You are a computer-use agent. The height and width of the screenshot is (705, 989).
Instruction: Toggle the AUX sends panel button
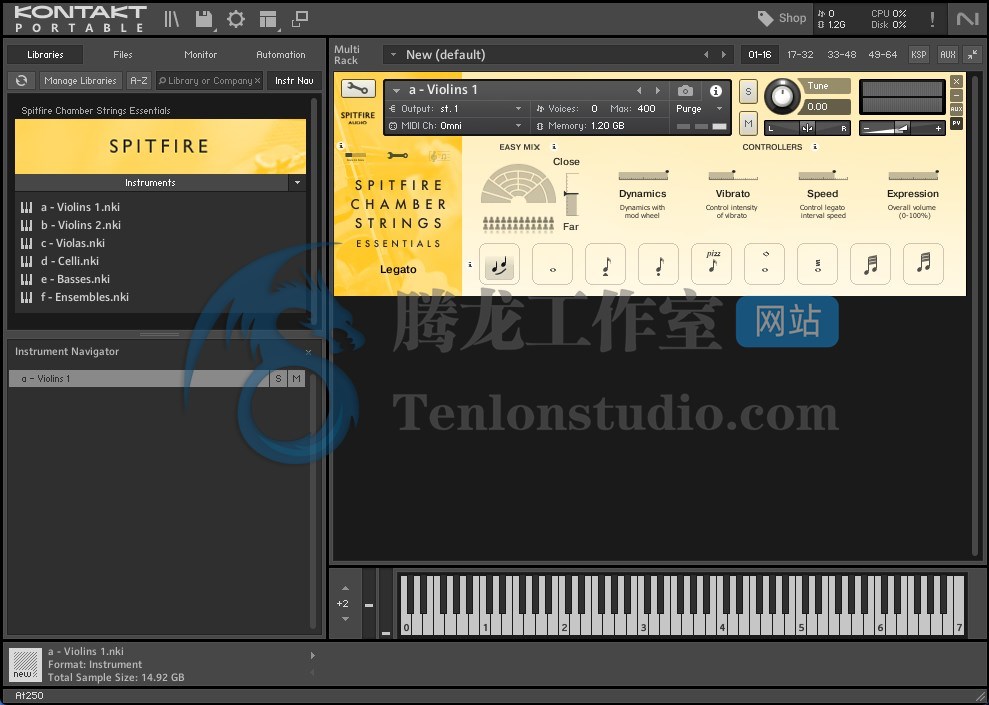point(947,54)
